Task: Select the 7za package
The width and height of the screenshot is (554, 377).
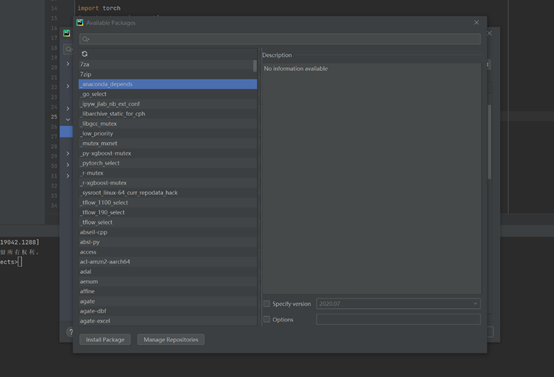Action: [x=166, y=64]
